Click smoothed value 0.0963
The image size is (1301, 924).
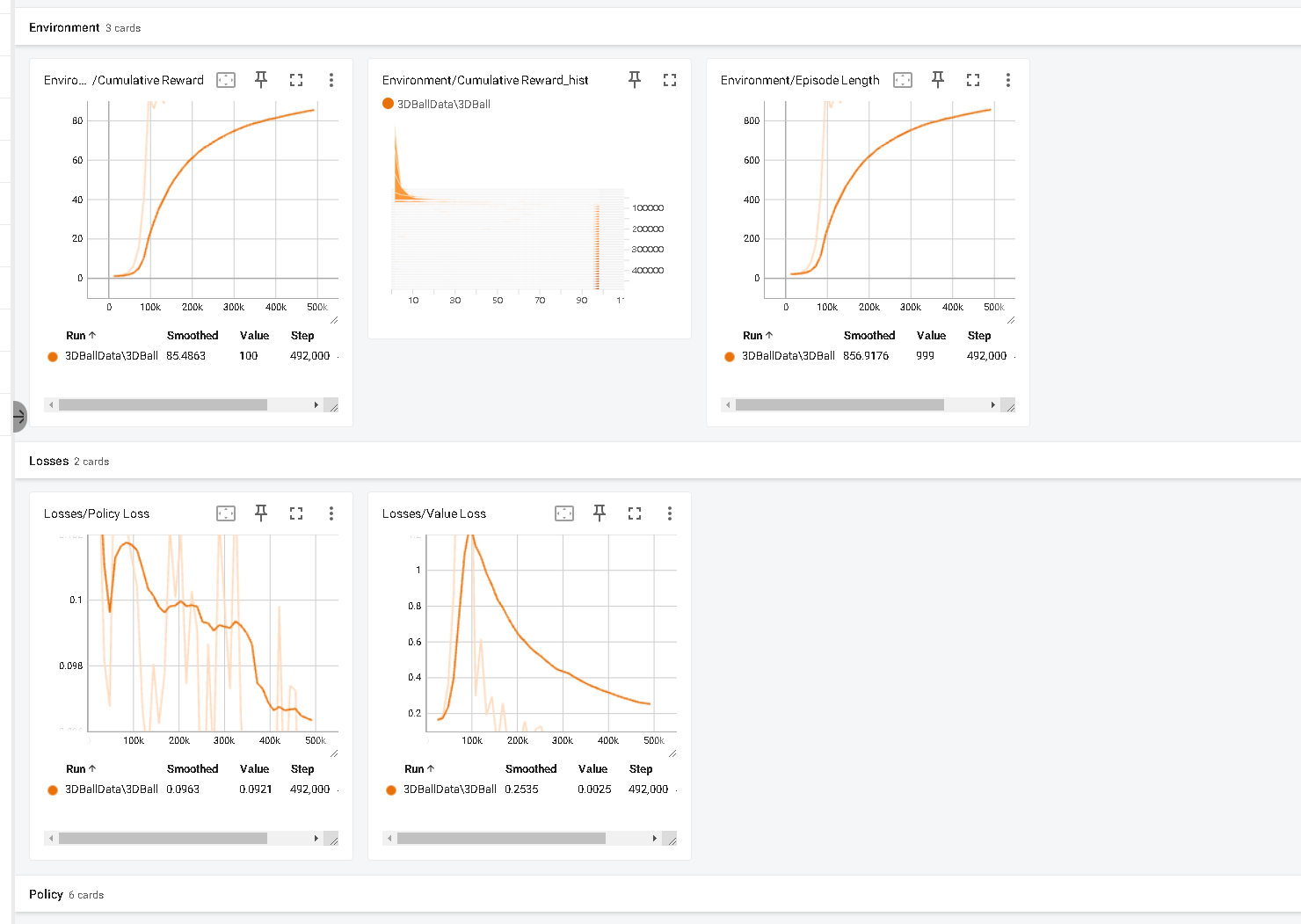point(183,789)
